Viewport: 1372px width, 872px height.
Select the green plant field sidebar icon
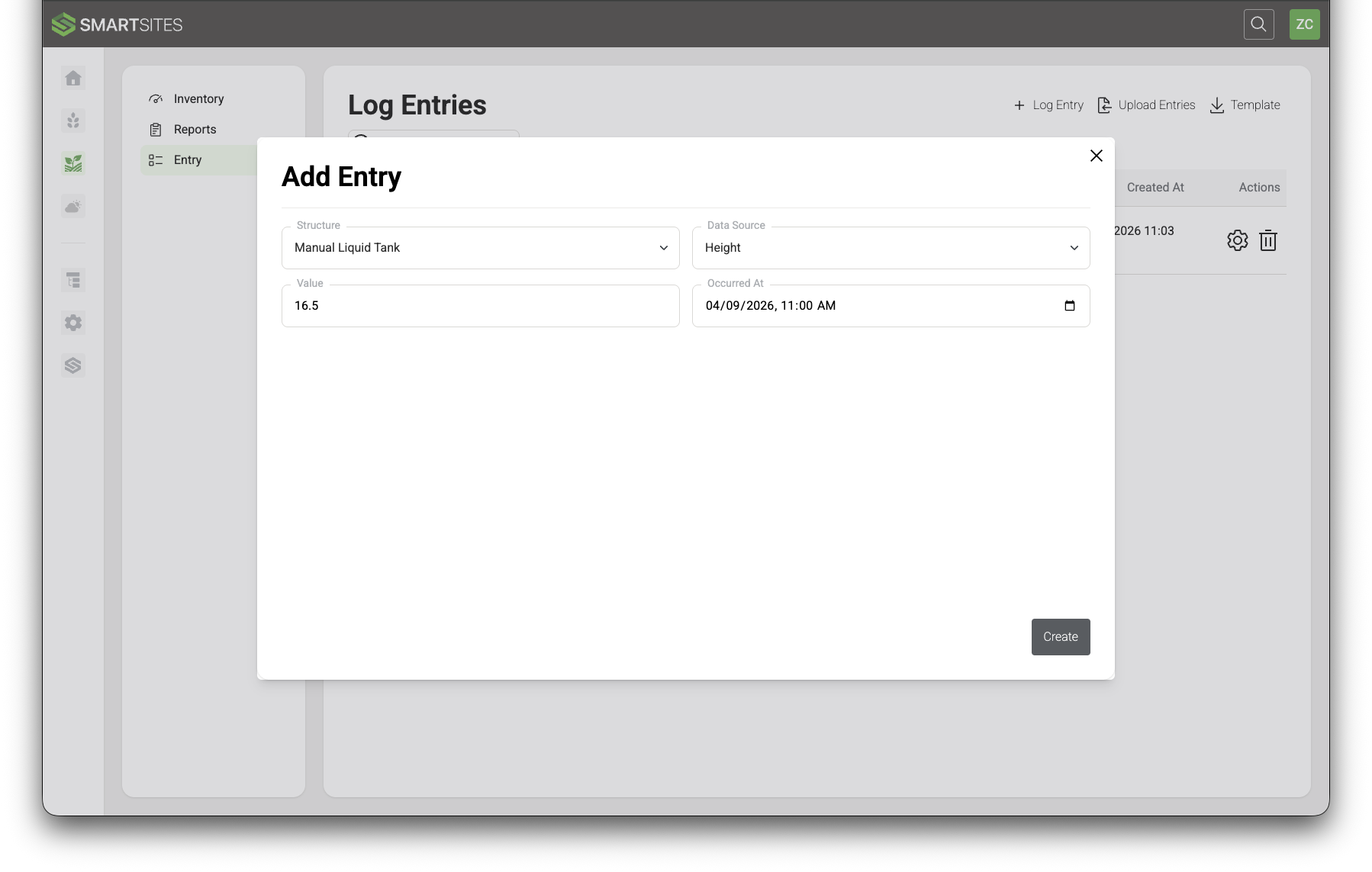click(x=73, y=163)
